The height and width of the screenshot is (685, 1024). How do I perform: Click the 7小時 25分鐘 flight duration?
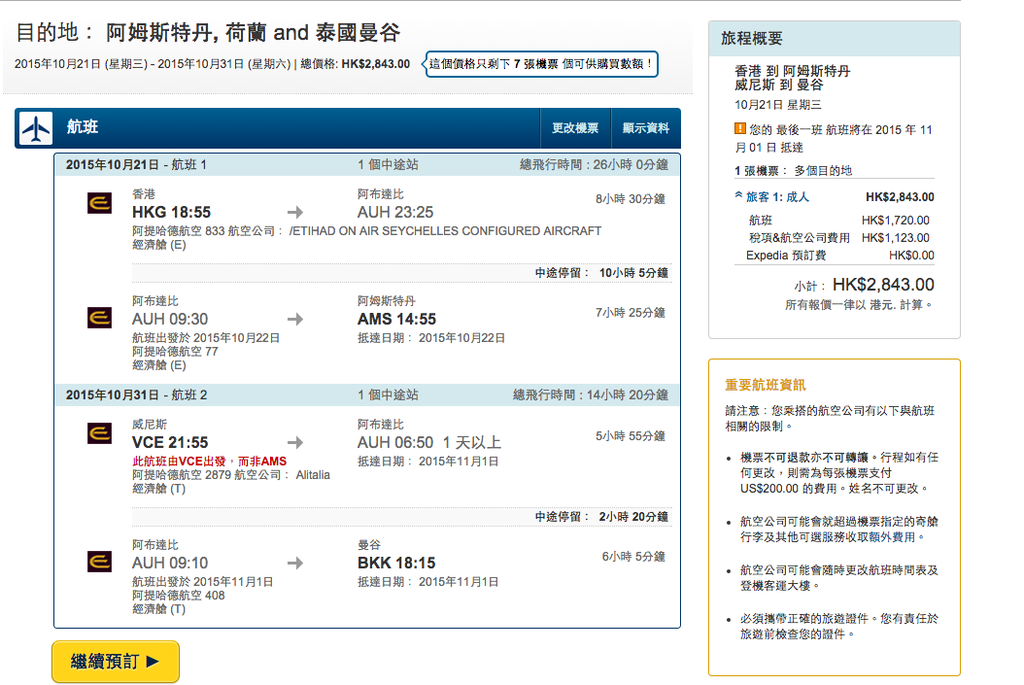(x=630, y=313)
